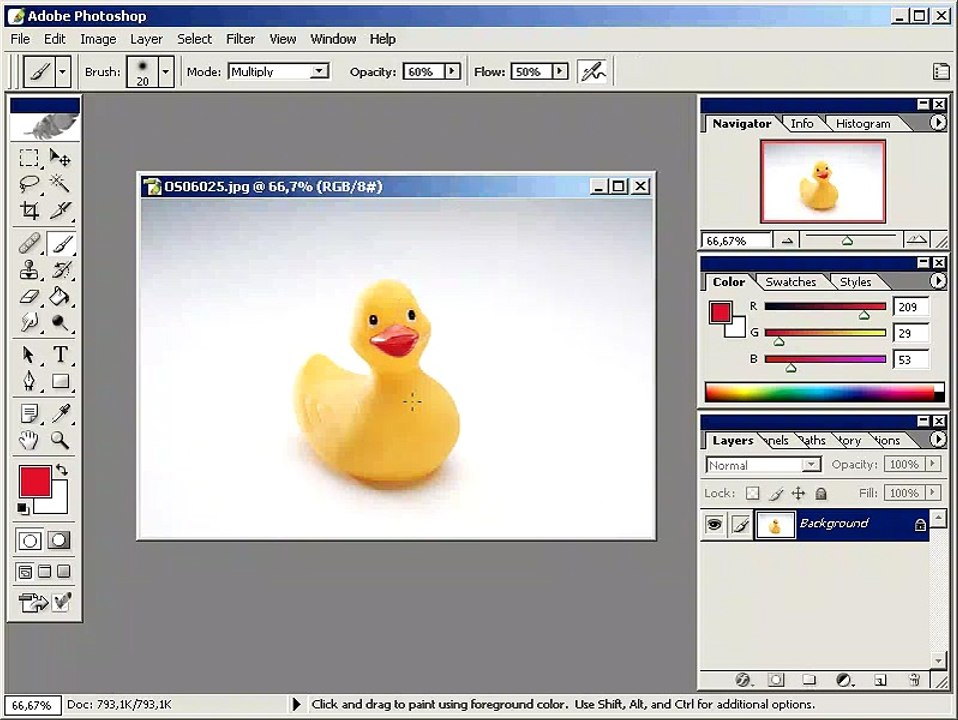Image resolution: width=958 pixels, height=720 pixels.
Task: Select the Move tool
Action: pos(60,158)
